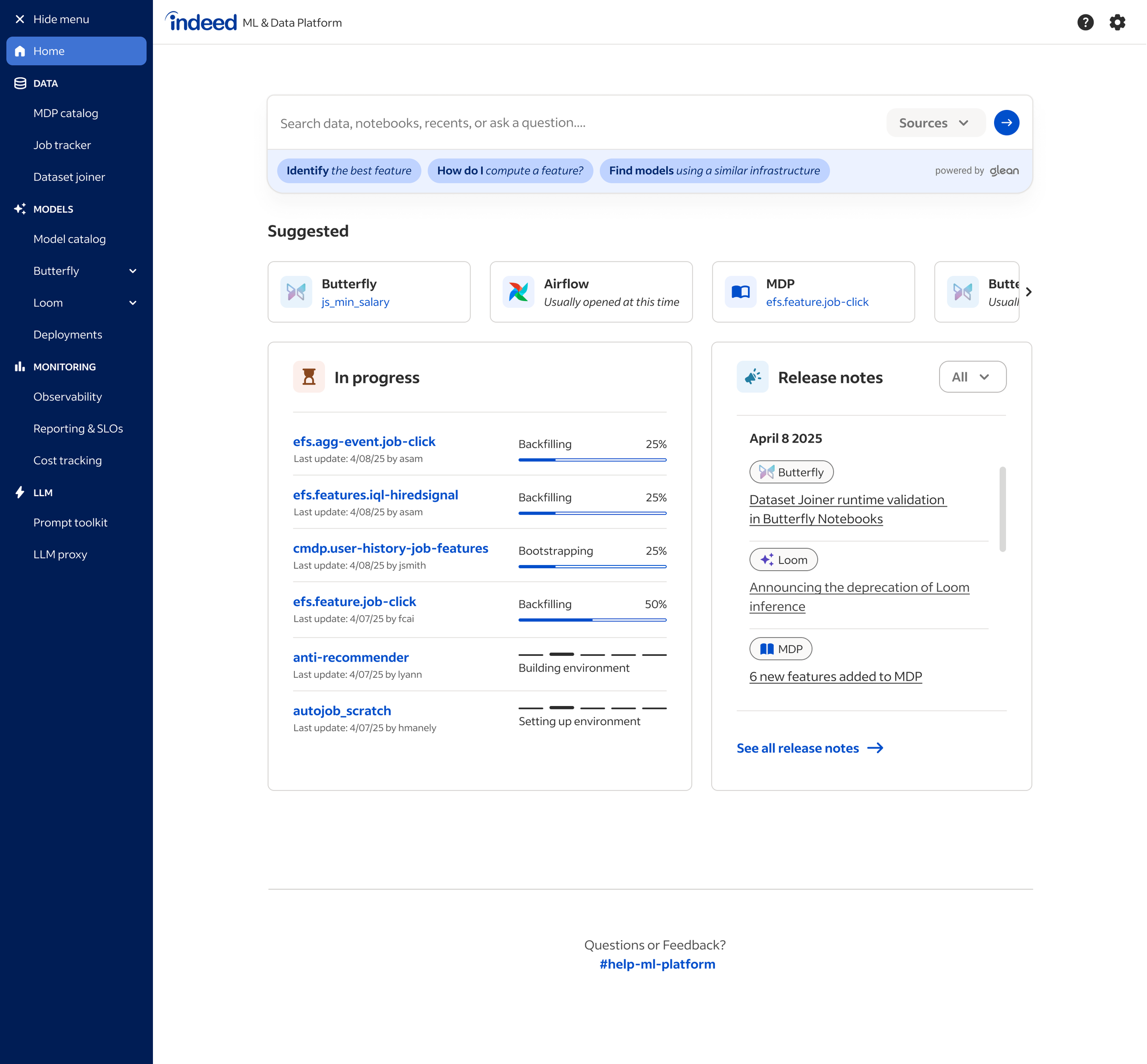
Task: Click the help question mark icon
Action: coord(1085,22)
